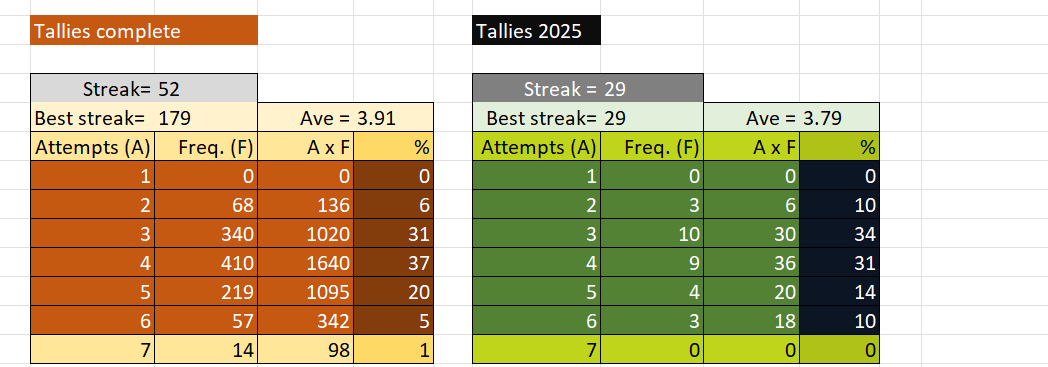The height and width of the screenshot is (367, 1048).
Task: Select the orange 'Attempts (A)' header cell
Action: (x=92, y=146)
